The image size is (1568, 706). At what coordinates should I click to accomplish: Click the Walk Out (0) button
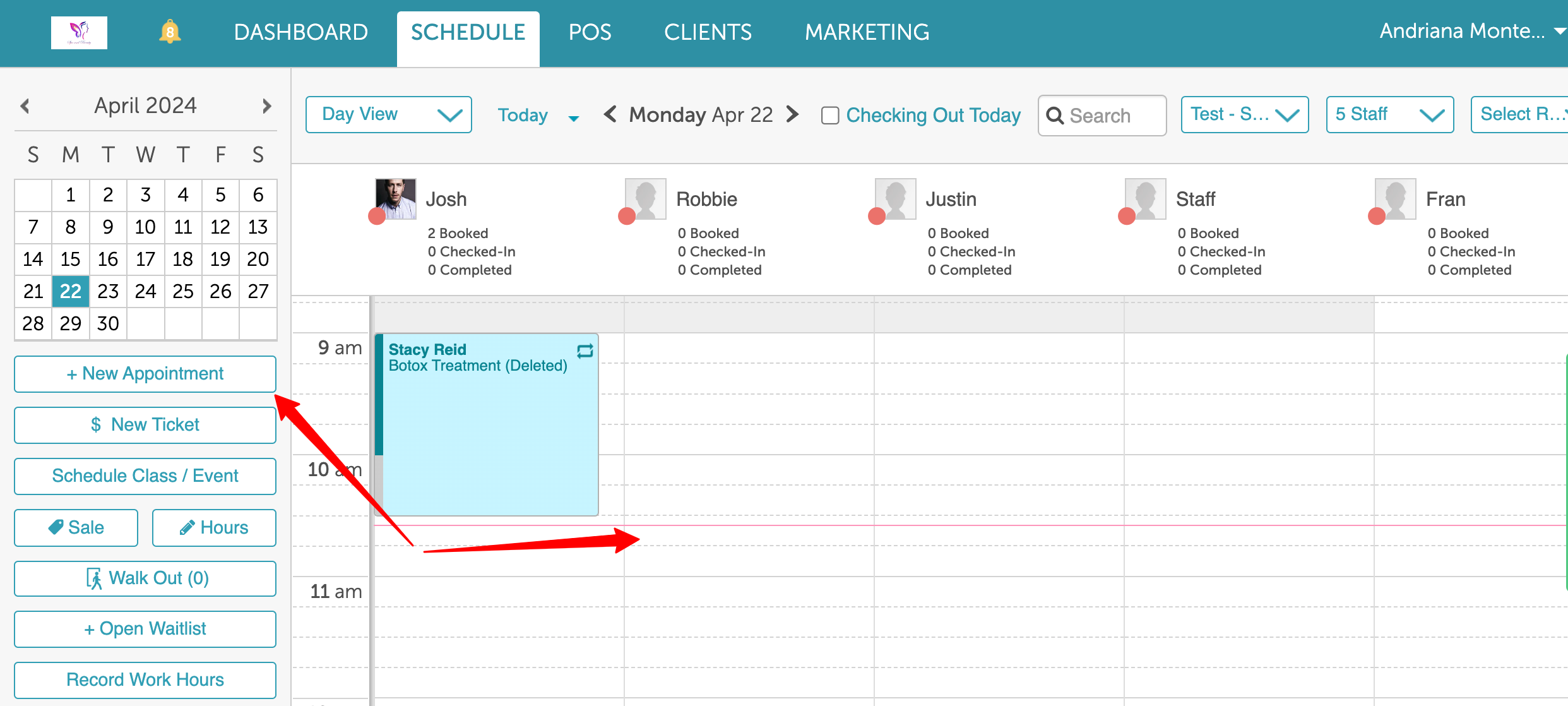click(x=145, y=578)
